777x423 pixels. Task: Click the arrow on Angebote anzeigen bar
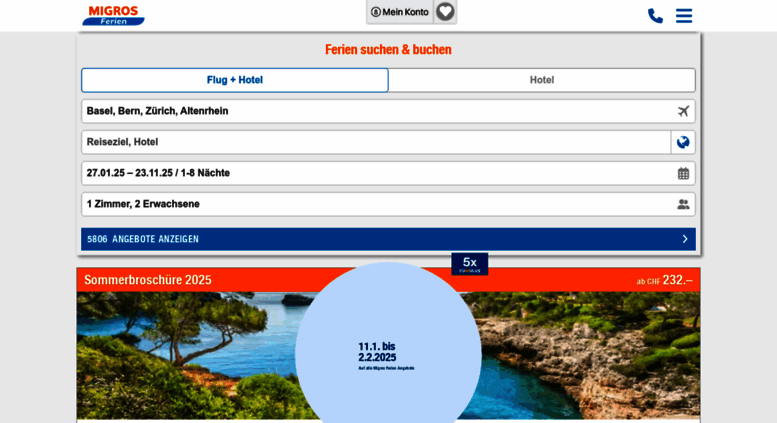(x=685, y=239)
